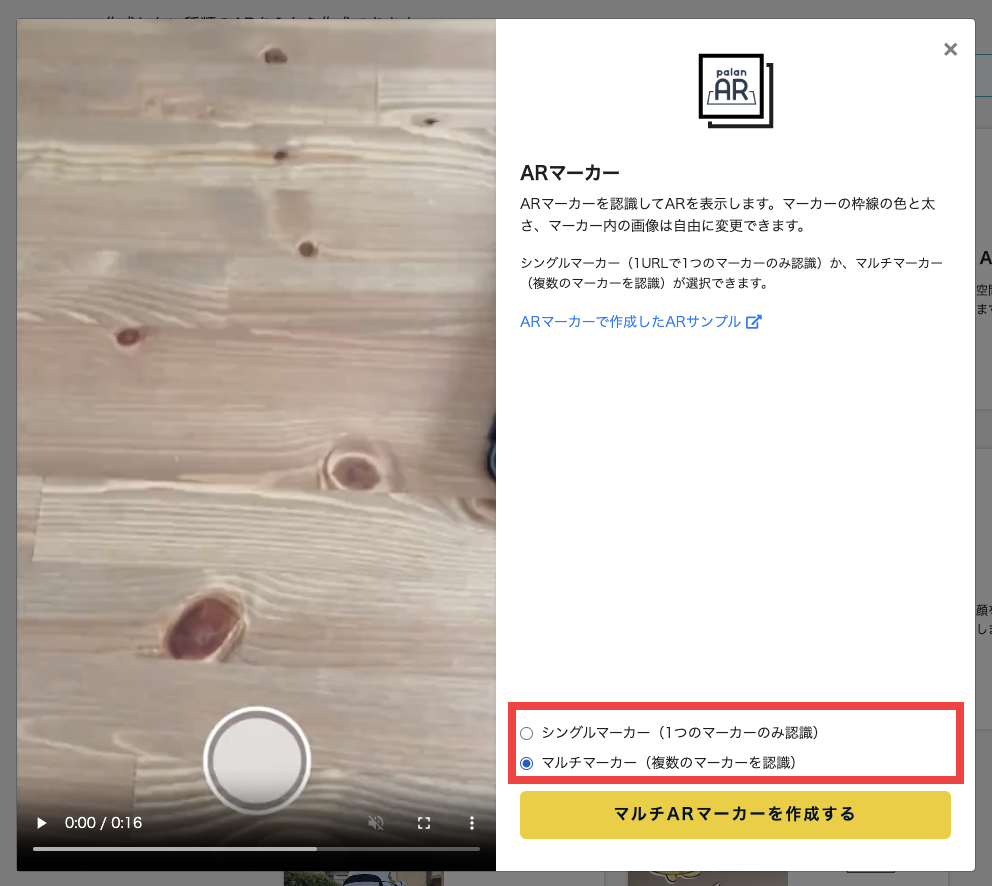Open the video in fullscreen

pyautogui.click(x=424, y=823)
